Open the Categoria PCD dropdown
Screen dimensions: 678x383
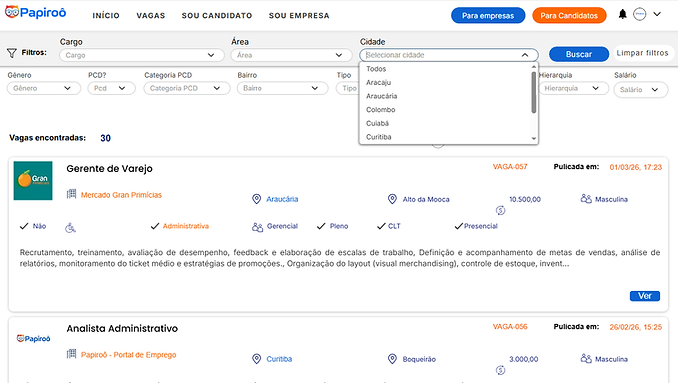pyautogui.click(x=187, y=88)
